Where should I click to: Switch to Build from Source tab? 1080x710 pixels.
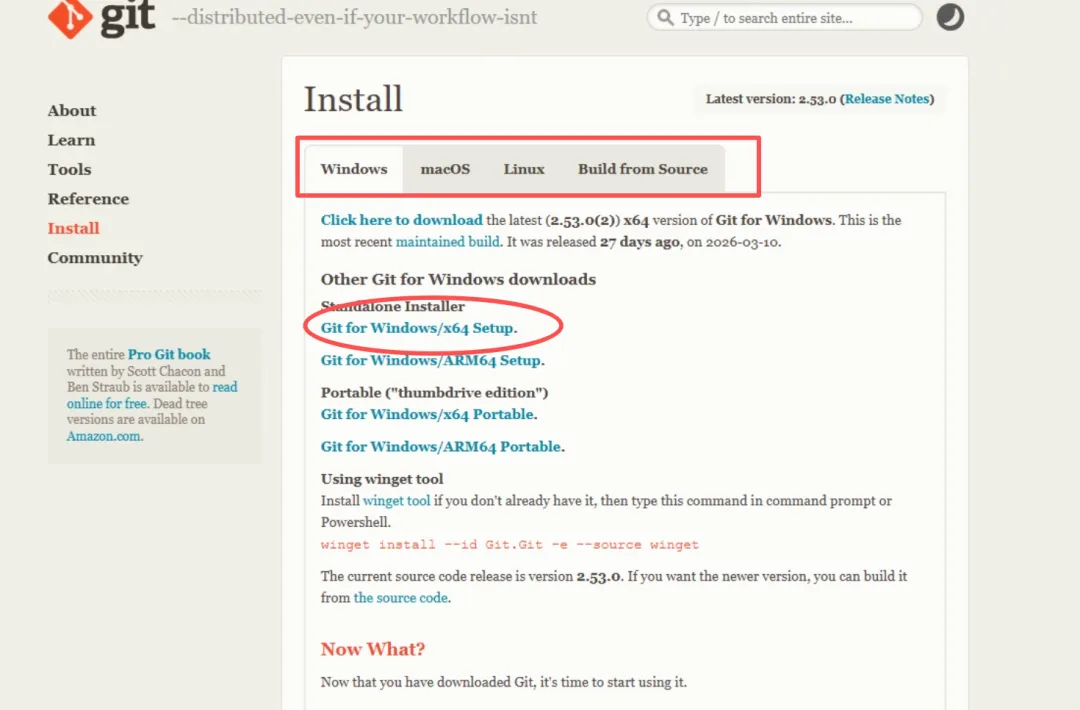643,169
